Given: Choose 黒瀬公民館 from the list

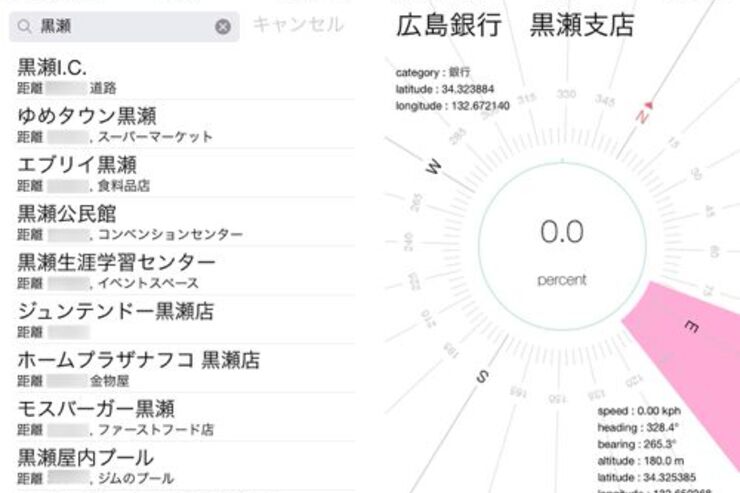Looking at the screenshot, I should [x=185, y=222].
